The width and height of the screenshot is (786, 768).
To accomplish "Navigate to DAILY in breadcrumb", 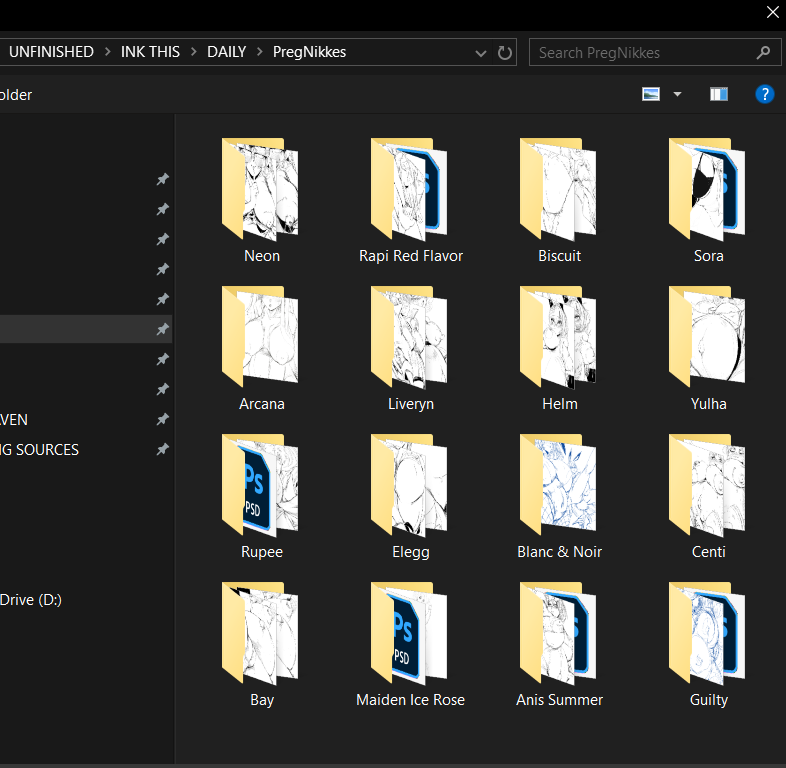I will coord(227,52).
